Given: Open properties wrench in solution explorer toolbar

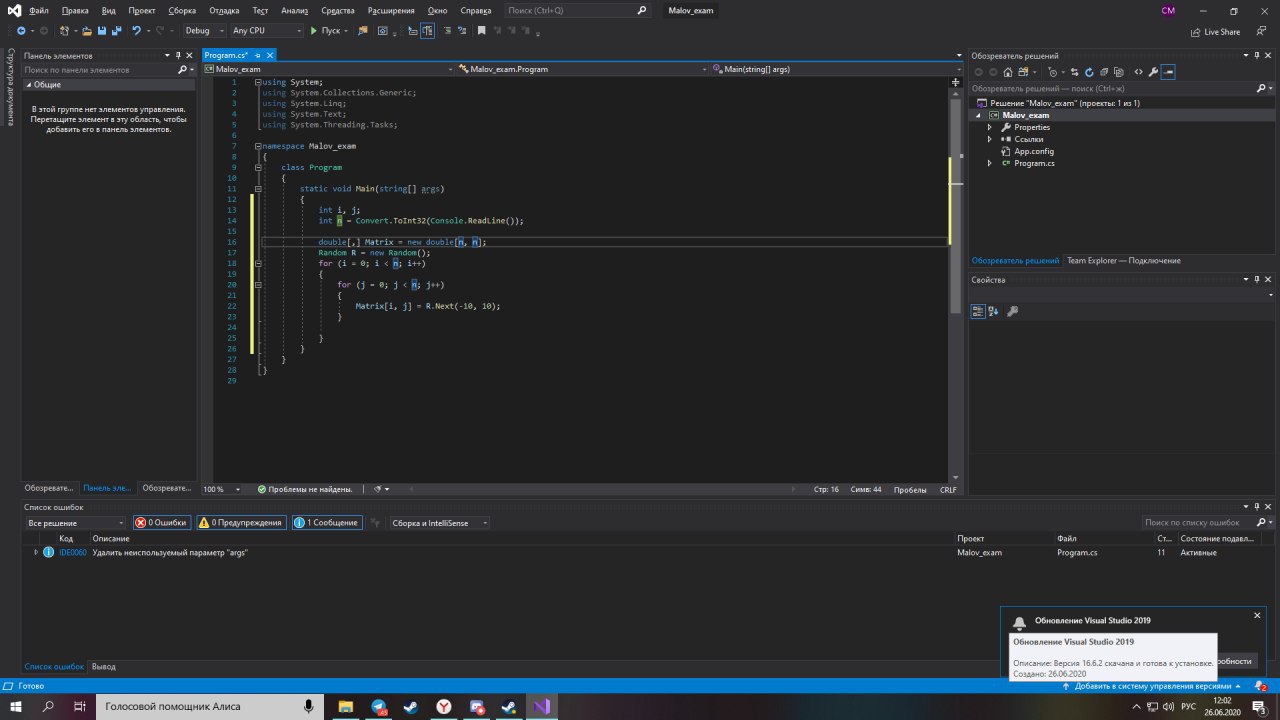Looking at the screenshot, I should pyautogui.click(x=1153, y=72).
